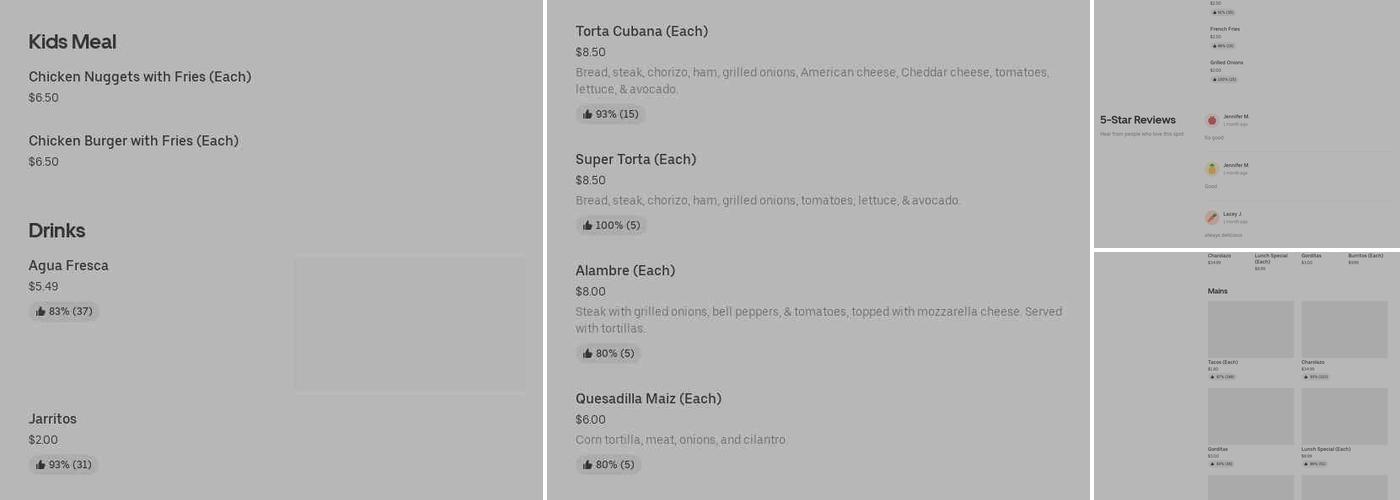Click the Gorditas thumbnail image under Mains
Image resolution: width=1400 pixels, height=500 pixels.
tap(1250, 416)
